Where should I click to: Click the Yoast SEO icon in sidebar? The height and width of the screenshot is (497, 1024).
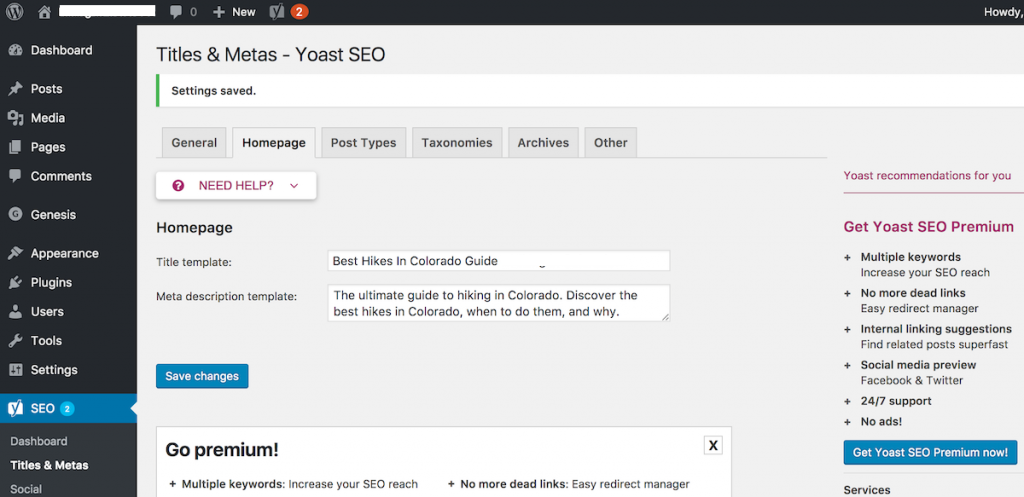tap(16, 409)
